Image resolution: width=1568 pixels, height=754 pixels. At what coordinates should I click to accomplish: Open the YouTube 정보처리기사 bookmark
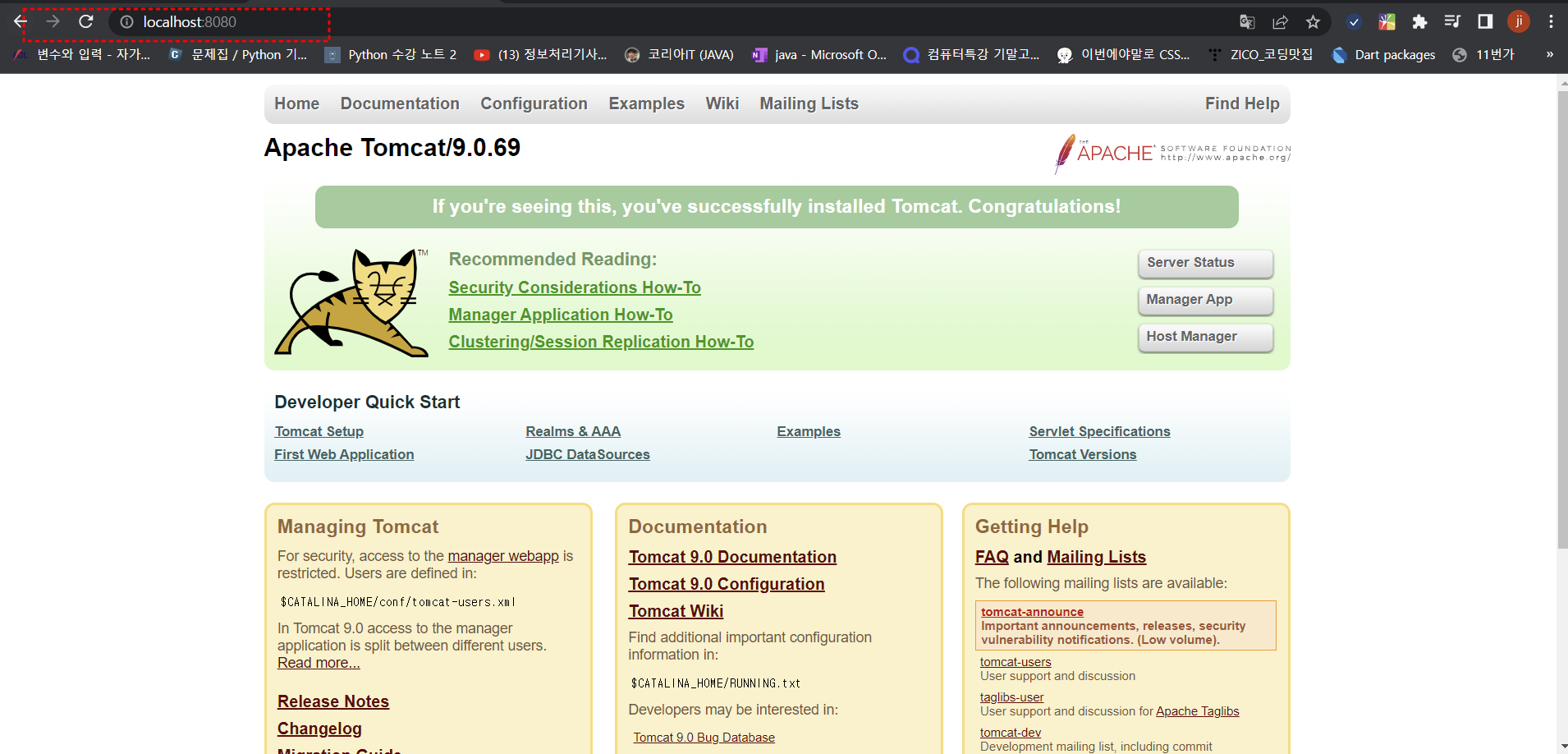tap(541, 54)
